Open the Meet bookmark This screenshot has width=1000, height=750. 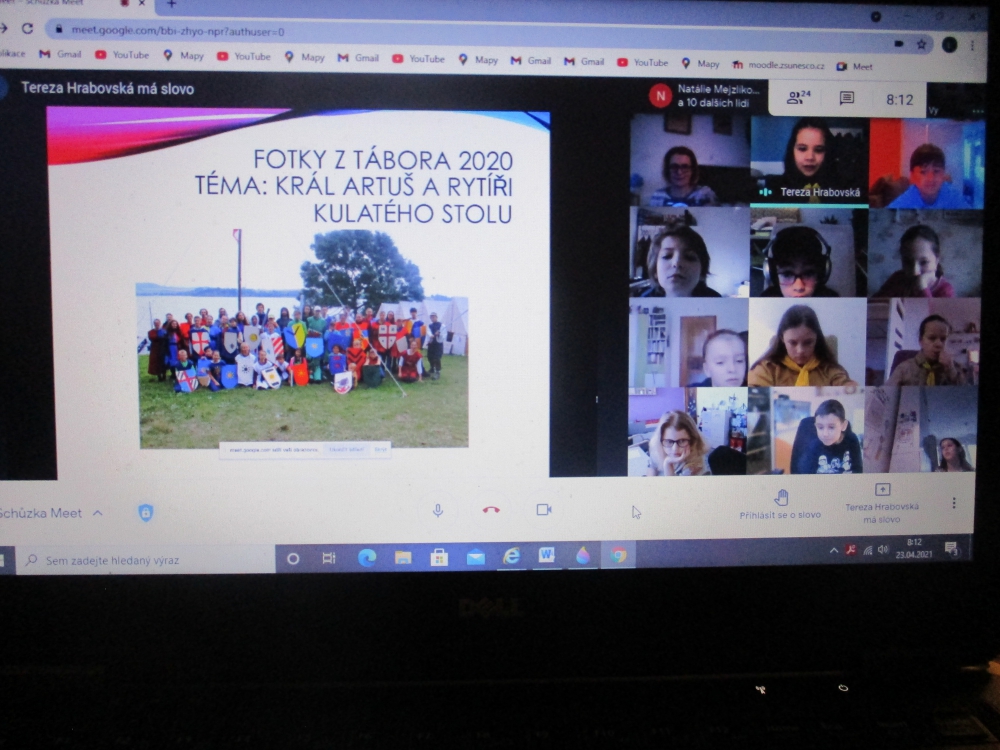pos(855,66)
